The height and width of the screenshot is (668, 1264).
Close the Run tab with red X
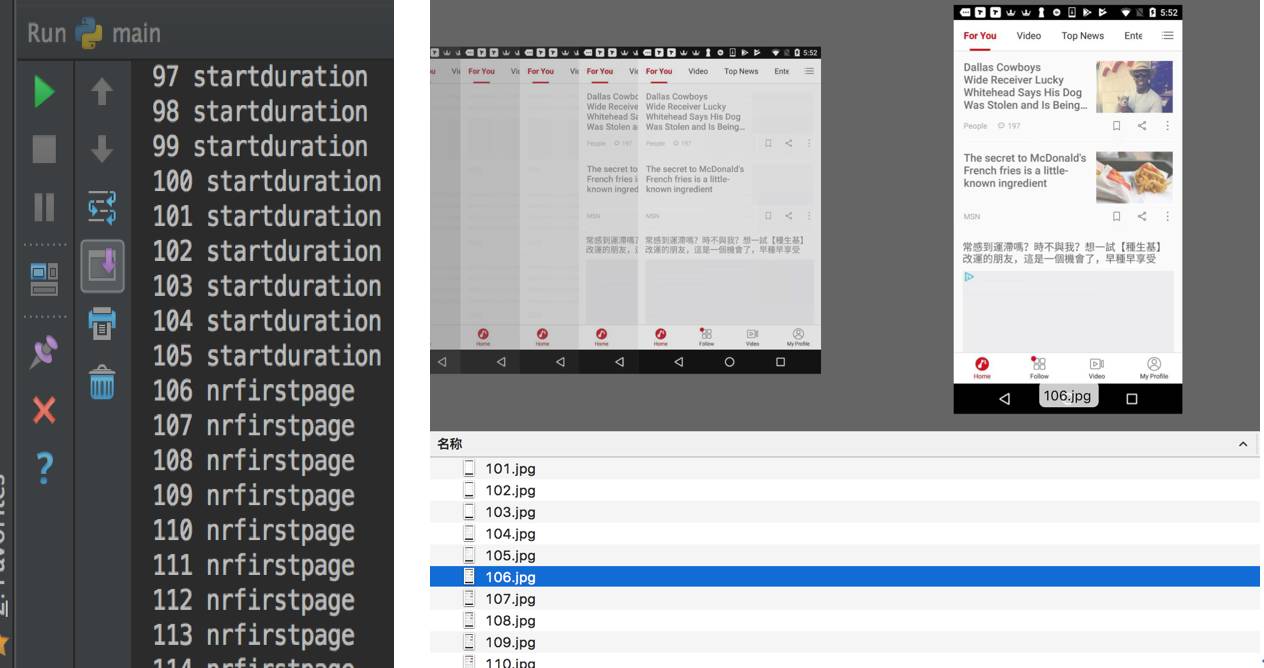[44, 410]
